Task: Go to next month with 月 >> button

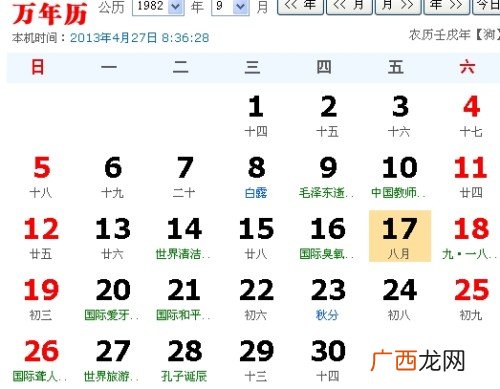Action: (x=398, y=6)
